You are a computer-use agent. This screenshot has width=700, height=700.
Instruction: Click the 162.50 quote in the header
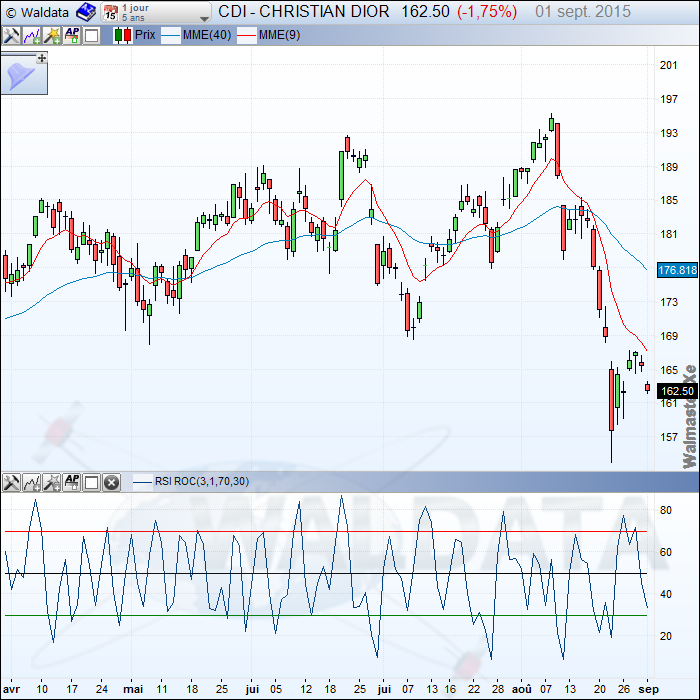[425, 12]
